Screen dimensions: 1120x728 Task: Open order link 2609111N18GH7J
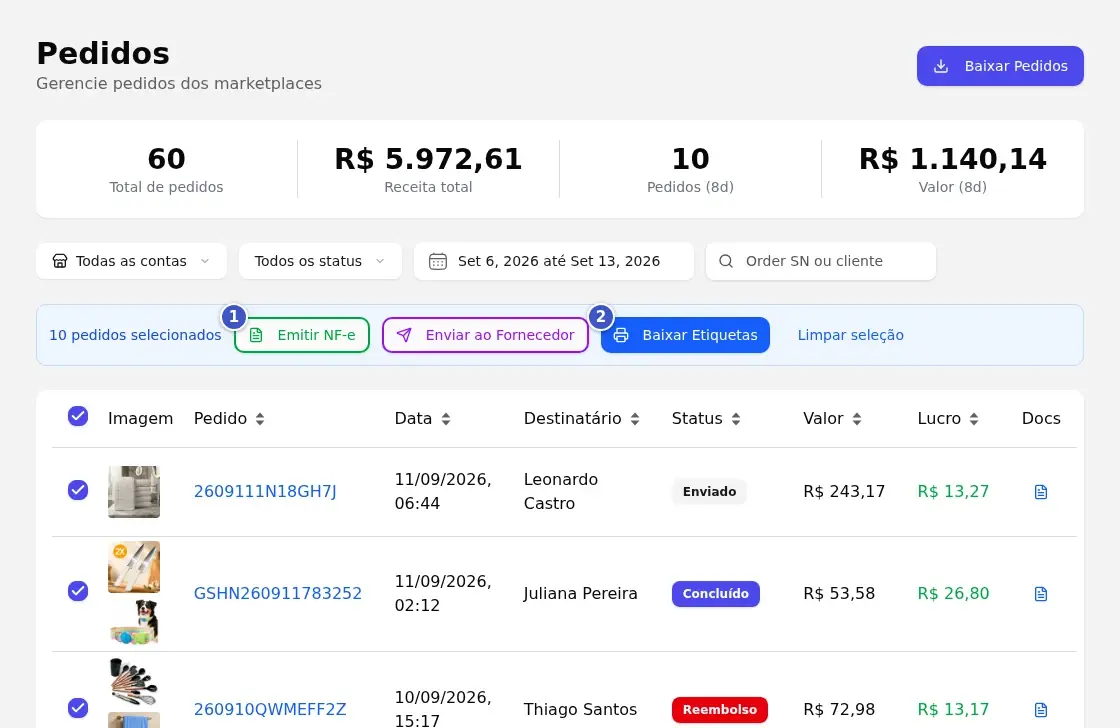click(265, 492)
